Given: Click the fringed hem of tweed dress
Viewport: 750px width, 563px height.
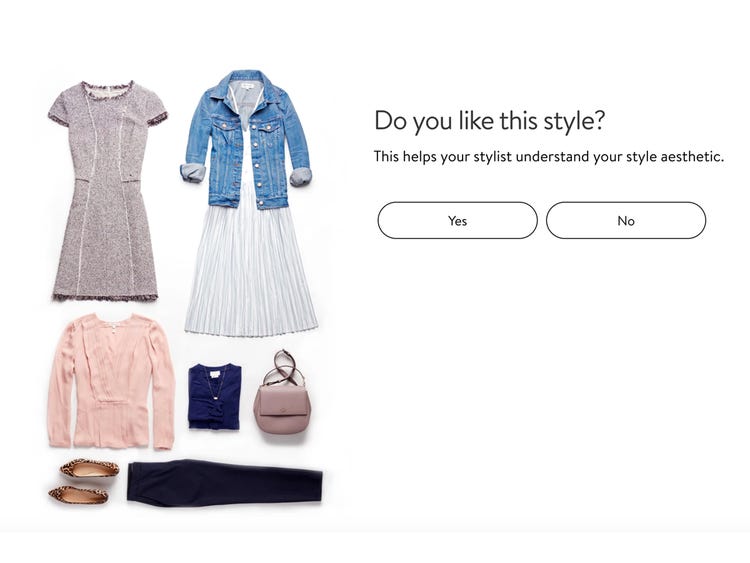Looking at the screenshot, I should coord(105,297).
